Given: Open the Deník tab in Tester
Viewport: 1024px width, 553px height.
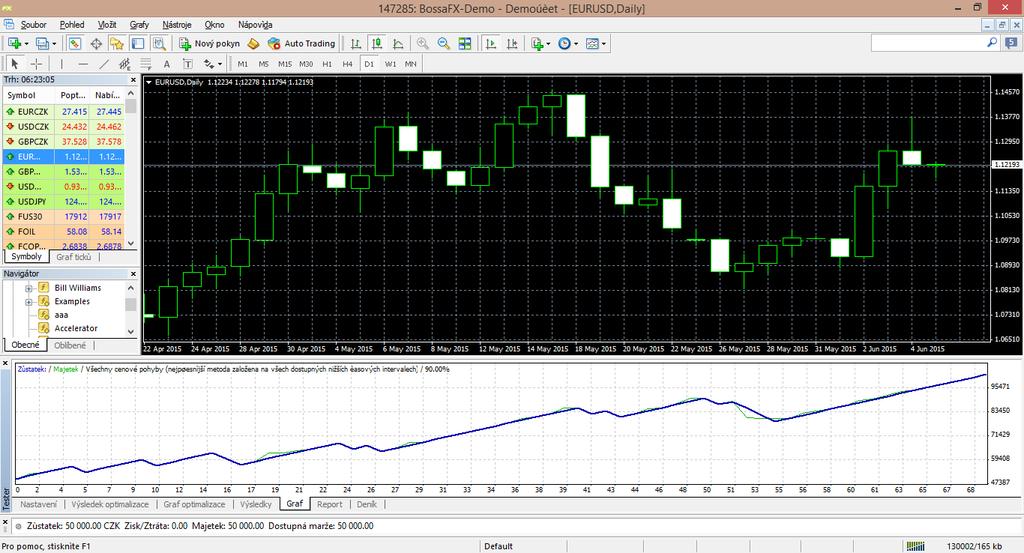Looking at the screenshot, I should click(x=367, y=504).
